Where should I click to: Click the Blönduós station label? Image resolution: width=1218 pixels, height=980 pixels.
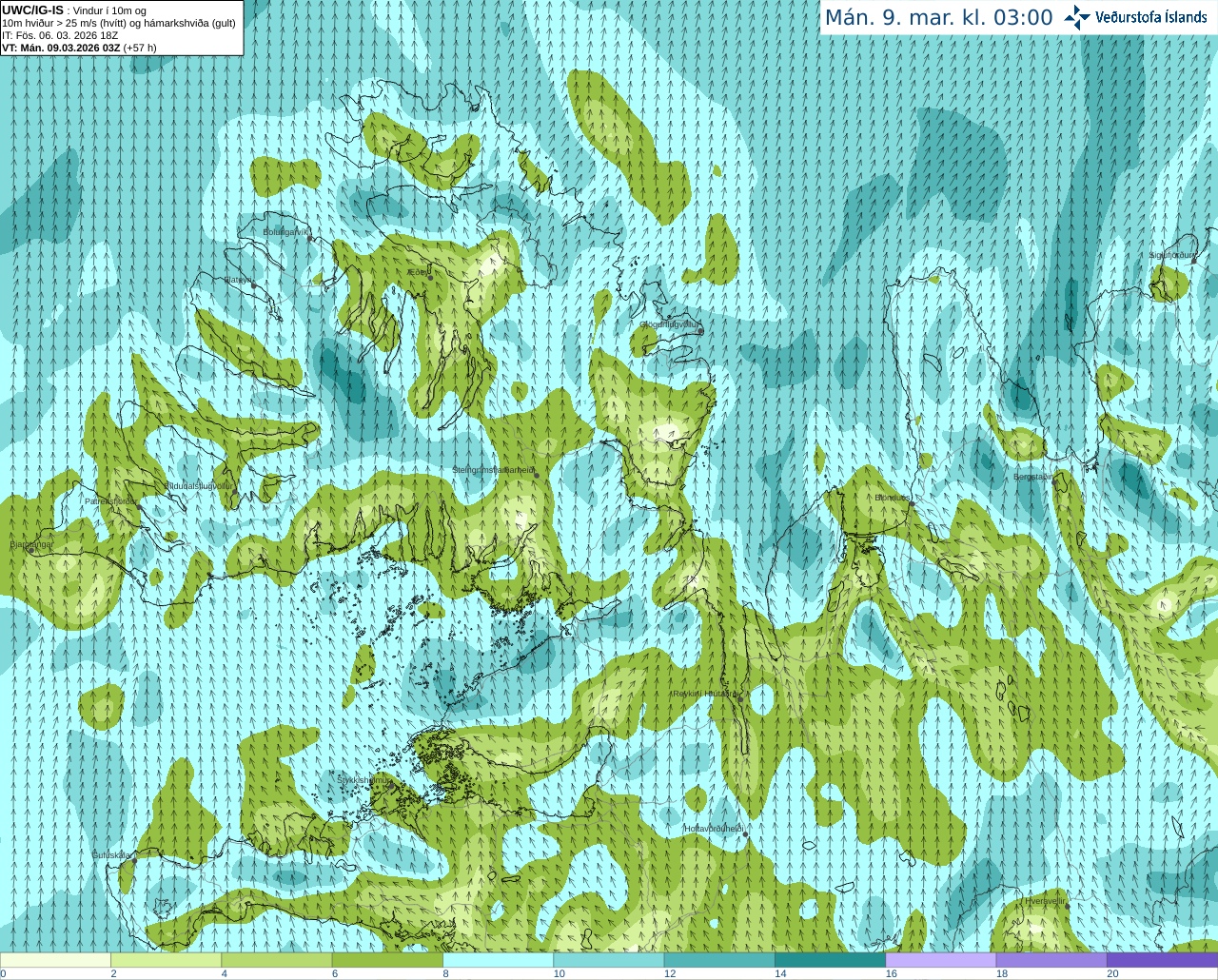pyautogui.click(x=893, y=498)
